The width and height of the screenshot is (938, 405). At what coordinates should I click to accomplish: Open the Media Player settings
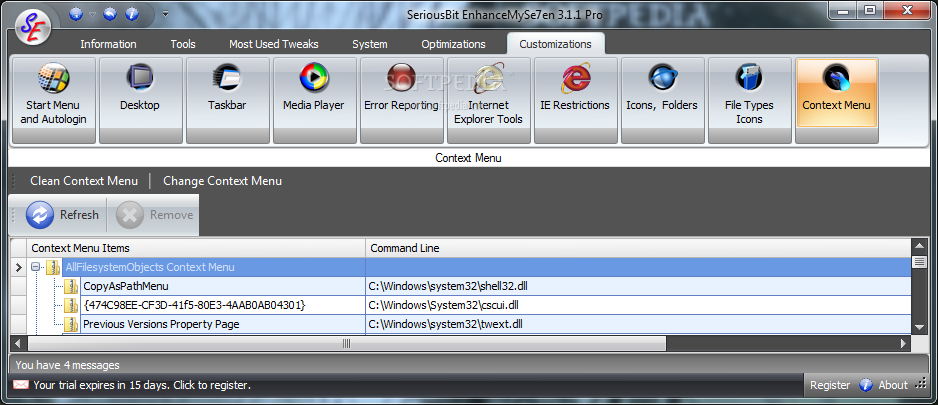pyautogui.click(x=315, y=101)
